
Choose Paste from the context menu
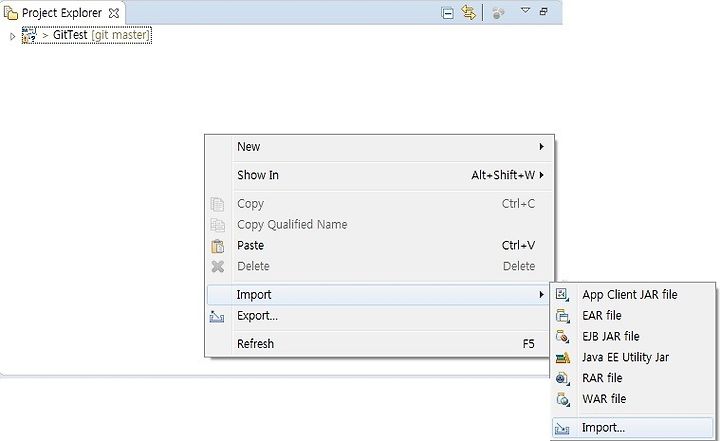pos(380,245)
